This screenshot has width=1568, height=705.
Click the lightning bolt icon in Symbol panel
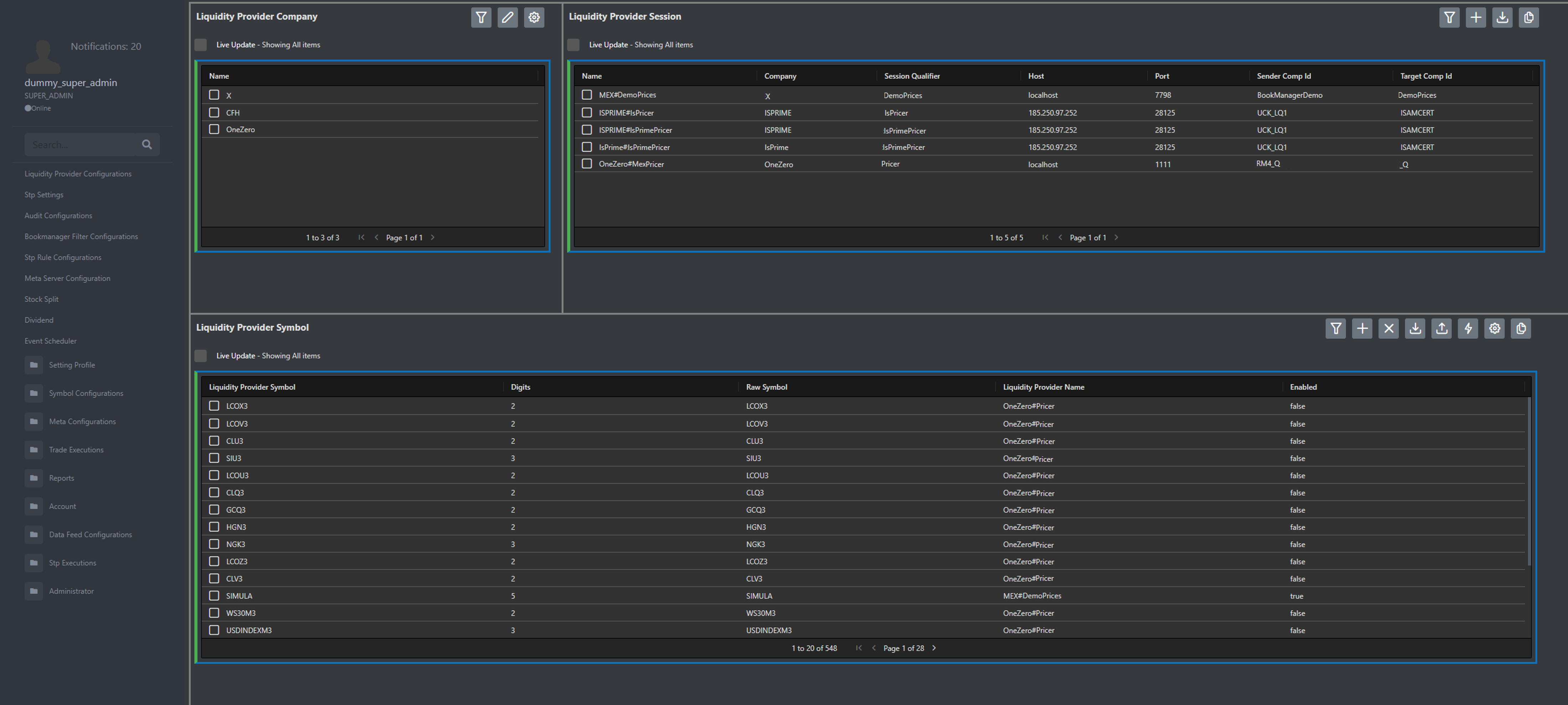(1468, 328)
